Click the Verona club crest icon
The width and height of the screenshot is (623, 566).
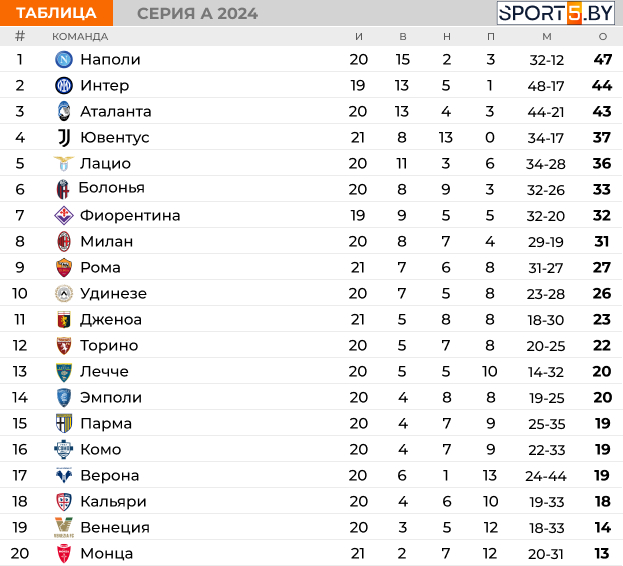pyautogui.click(x=64, y=476)
